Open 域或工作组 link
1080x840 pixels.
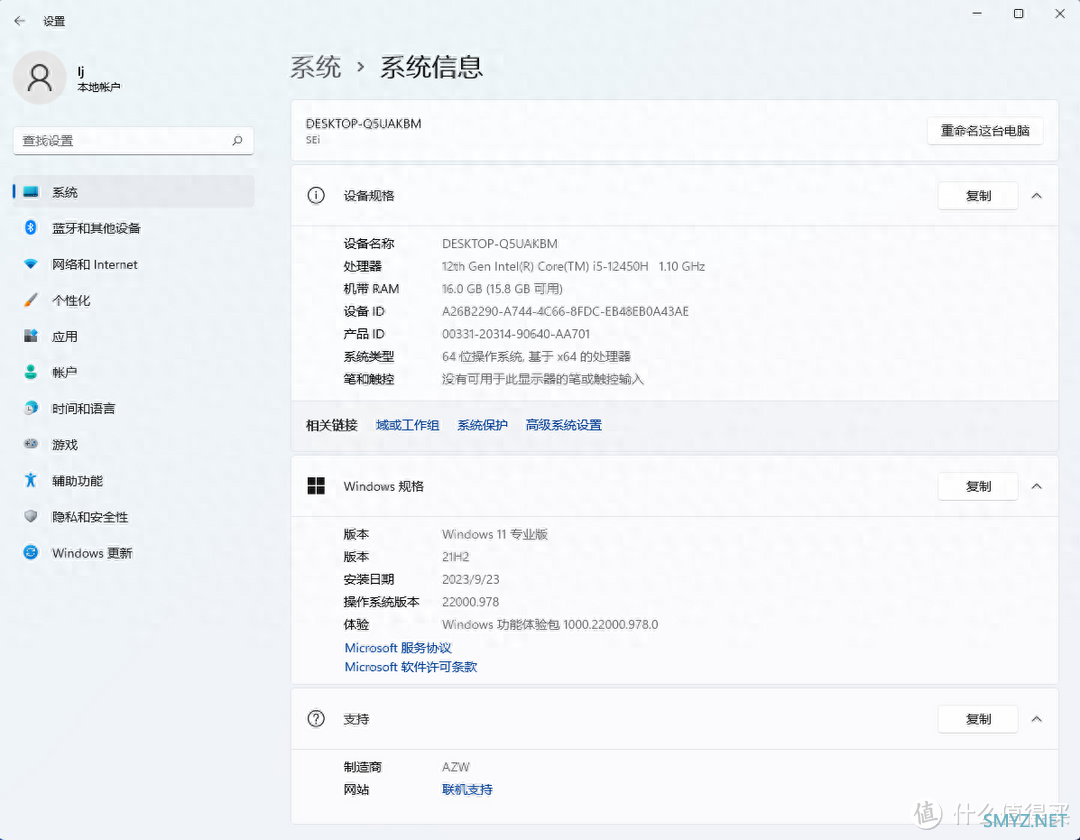[x=408, y=425]
